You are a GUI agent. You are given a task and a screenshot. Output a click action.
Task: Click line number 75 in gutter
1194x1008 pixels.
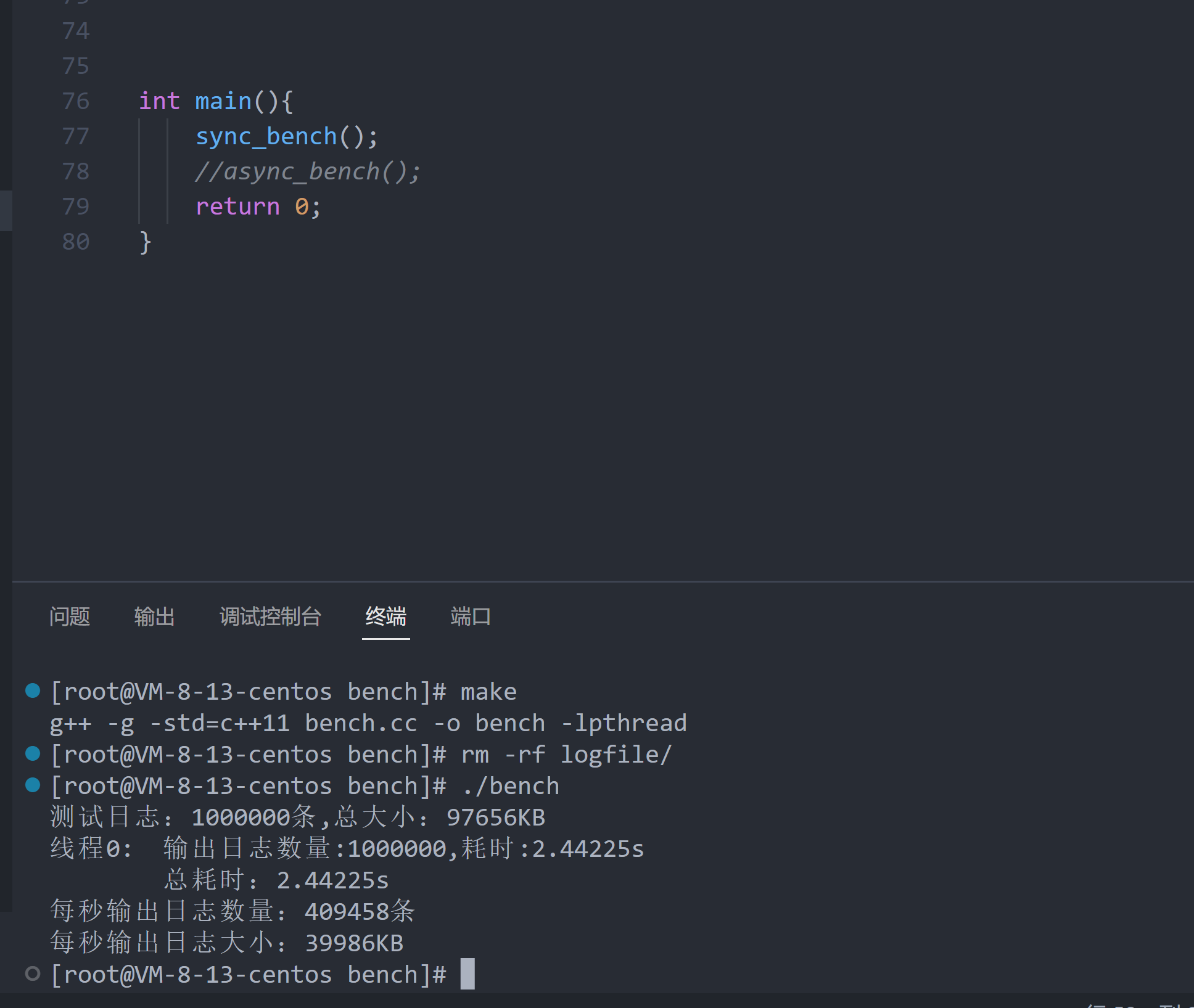[x=76, y=66]
